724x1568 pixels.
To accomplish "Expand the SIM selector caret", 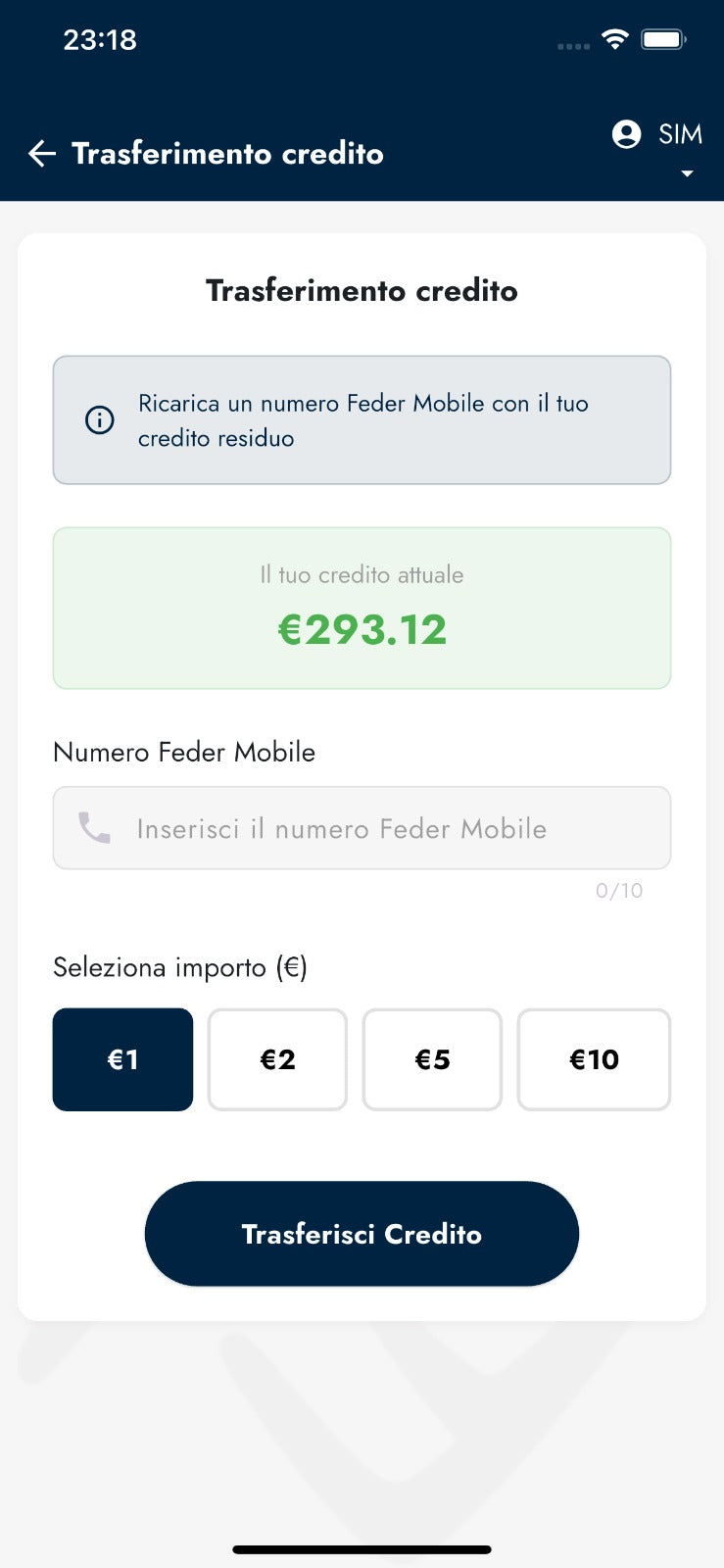I will [x=687, y=173].
